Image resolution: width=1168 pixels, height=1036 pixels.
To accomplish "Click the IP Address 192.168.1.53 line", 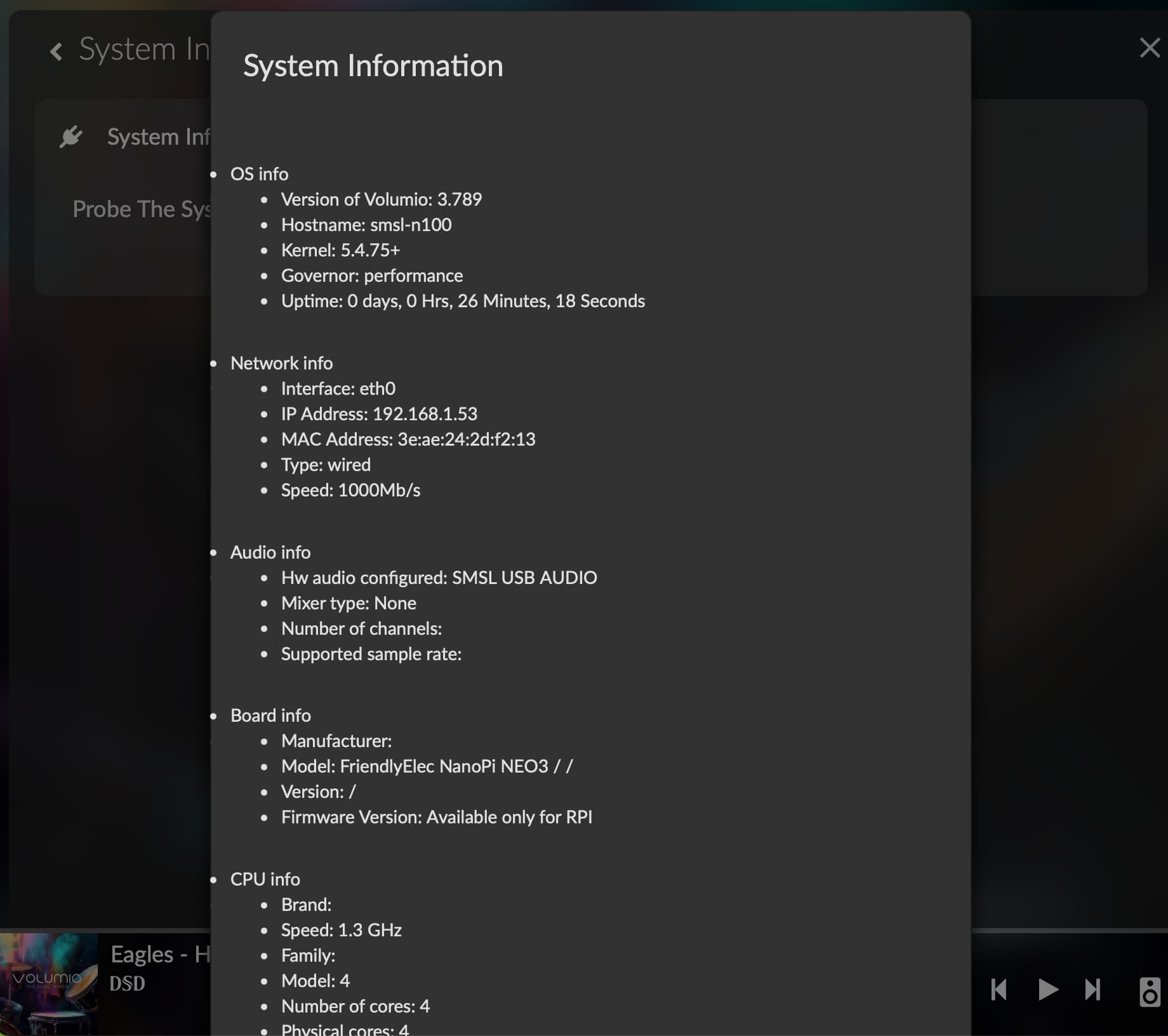I will point(379,414).
